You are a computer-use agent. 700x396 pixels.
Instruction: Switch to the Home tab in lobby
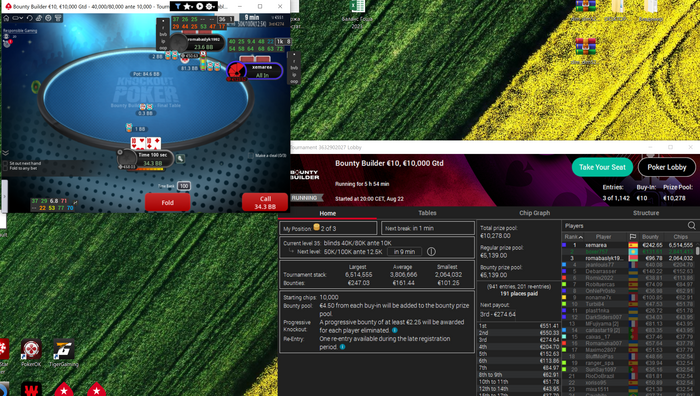pos(327,213)
